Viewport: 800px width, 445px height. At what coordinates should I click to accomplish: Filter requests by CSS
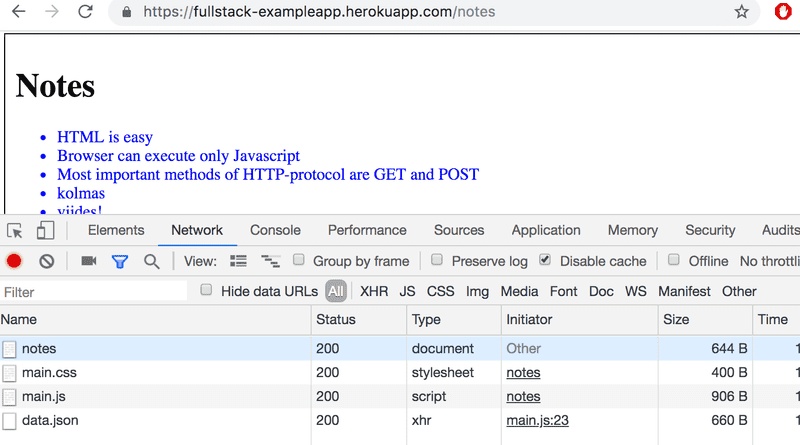pyautogui.click(x=440, y=291)
